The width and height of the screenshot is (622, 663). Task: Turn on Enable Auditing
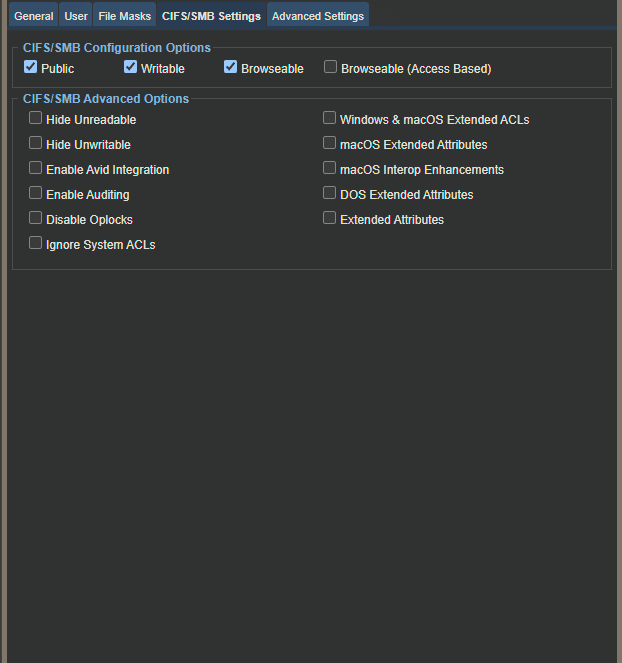[x=36, y=193]
